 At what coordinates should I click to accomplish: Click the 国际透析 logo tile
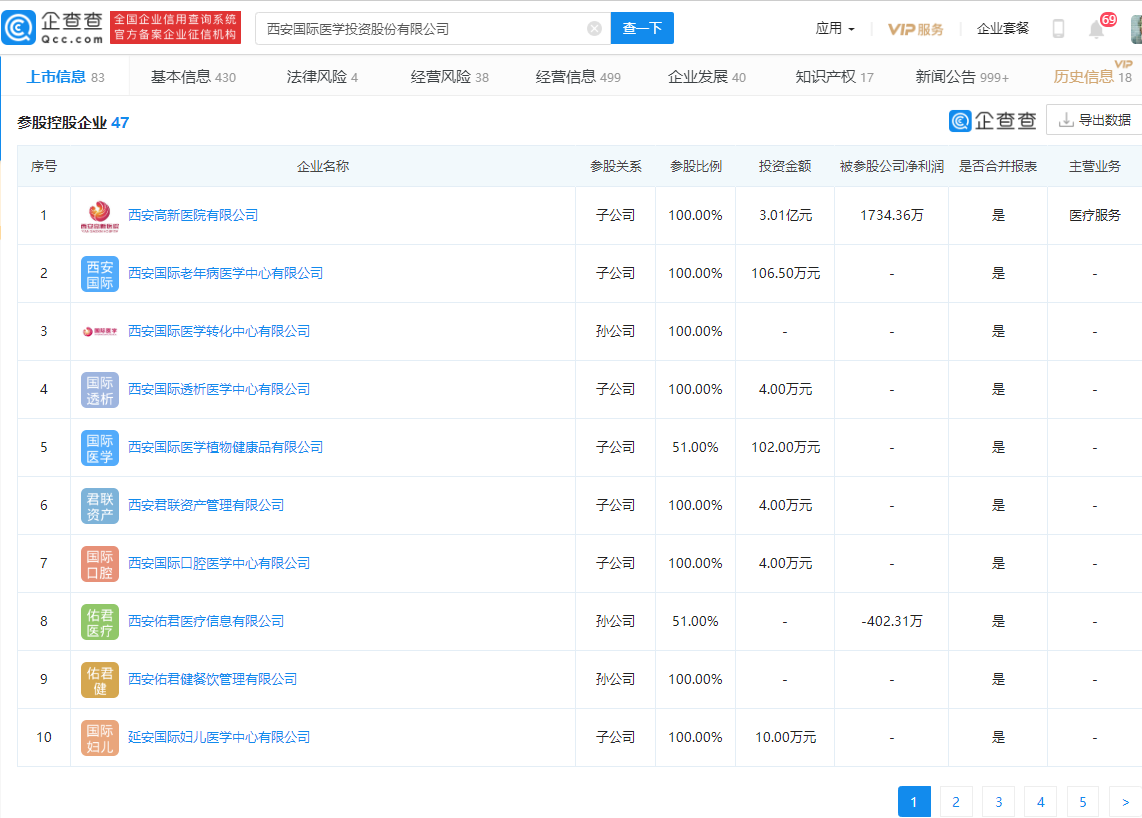(100, 390)
